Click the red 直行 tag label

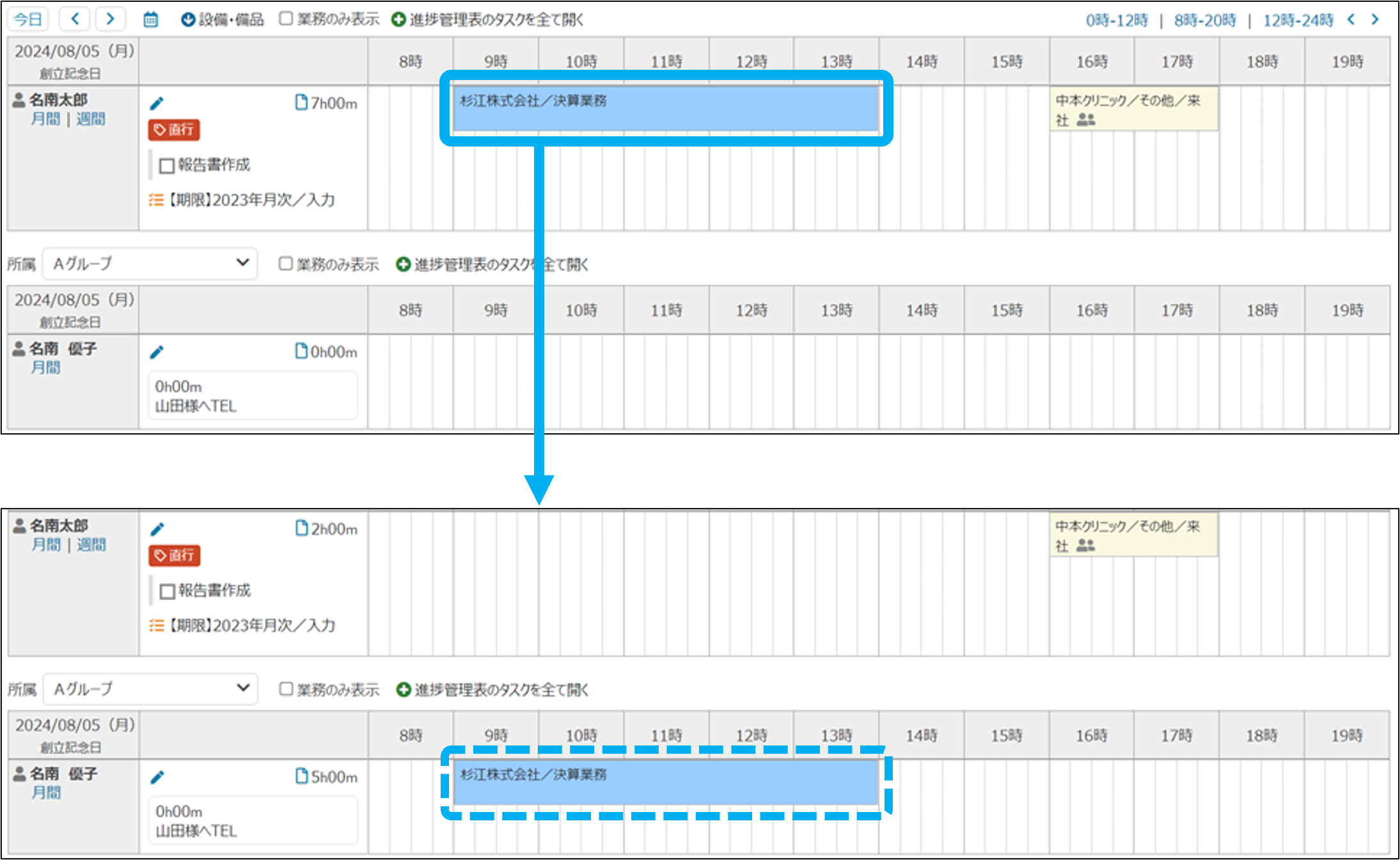[x=174, y=130]
